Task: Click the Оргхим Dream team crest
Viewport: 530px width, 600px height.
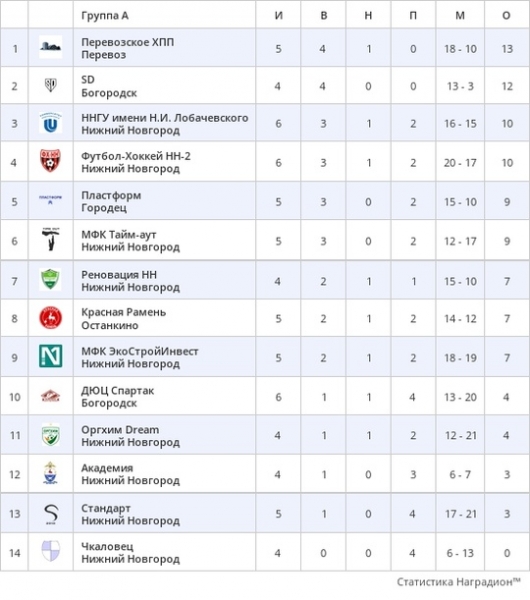Action: click(x=51, y=435)
